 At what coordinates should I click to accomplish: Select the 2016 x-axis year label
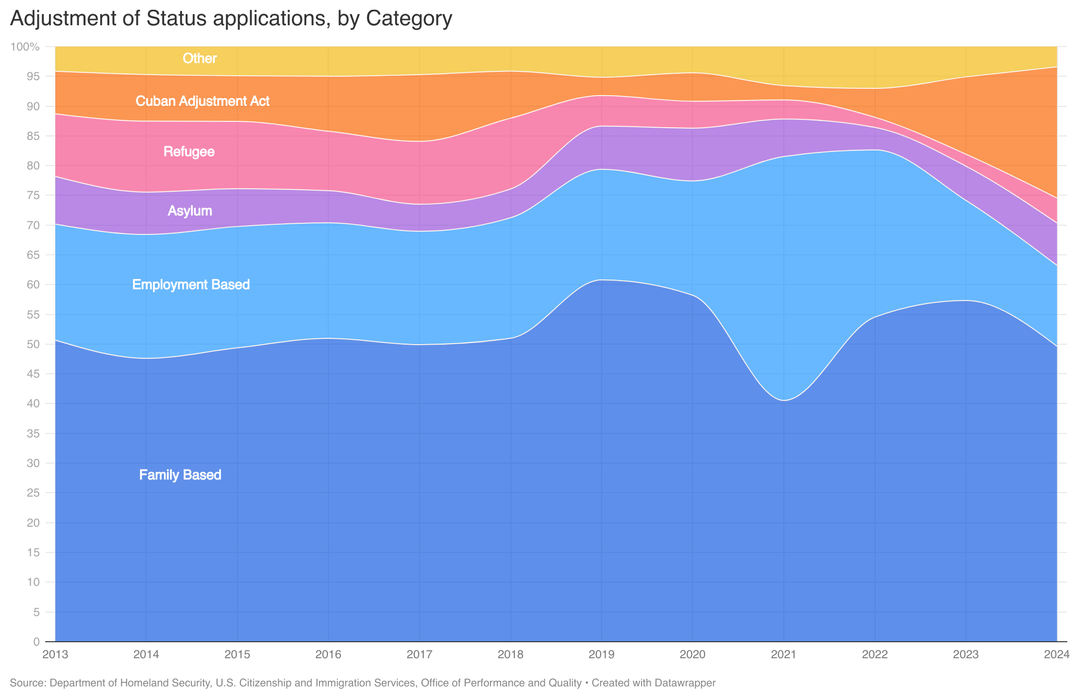click(x=328, y=655)
